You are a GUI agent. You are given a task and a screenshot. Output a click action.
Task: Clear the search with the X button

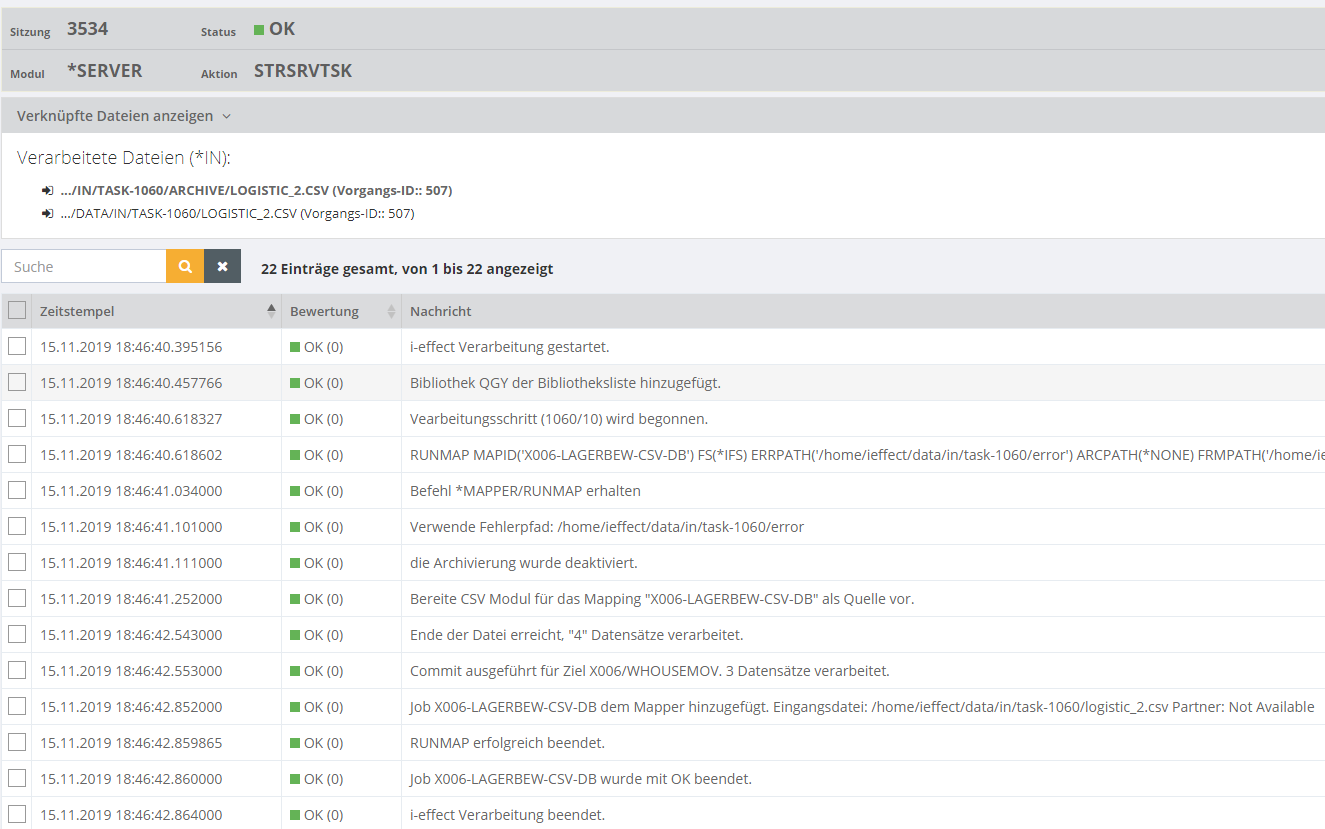222,267
